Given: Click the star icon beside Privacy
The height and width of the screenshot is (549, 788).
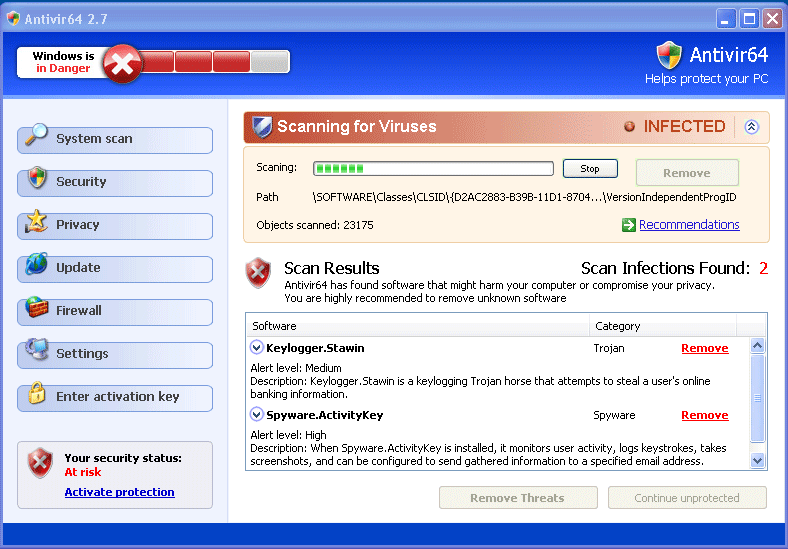Looking at the screenshot, I should pyautogui.click(x=37, y=222).
